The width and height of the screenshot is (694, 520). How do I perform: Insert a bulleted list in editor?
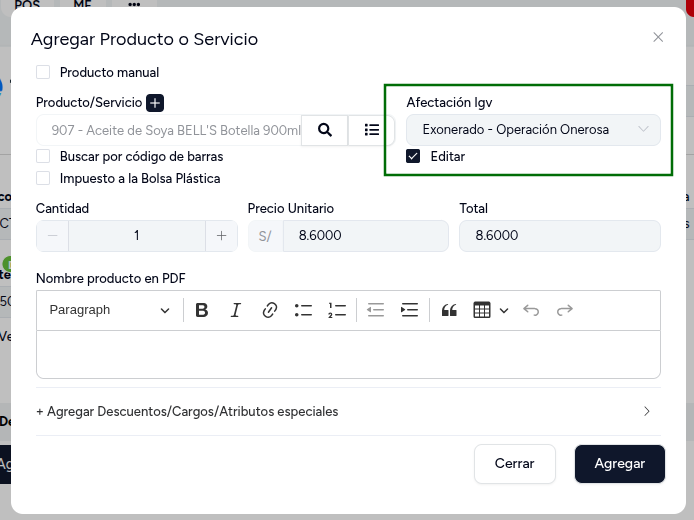[x=303, y=310]
